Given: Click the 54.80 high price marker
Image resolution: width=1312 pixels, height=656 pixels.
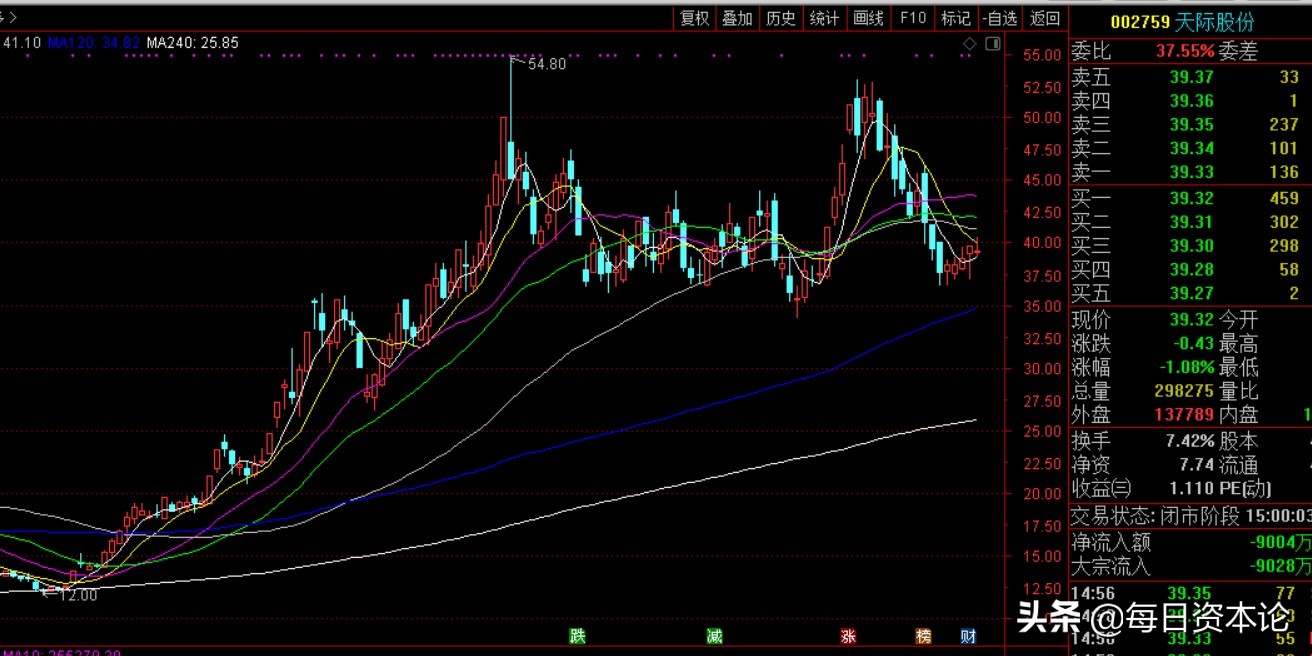Looking at the screenshot, I should [x=545, y=64].
